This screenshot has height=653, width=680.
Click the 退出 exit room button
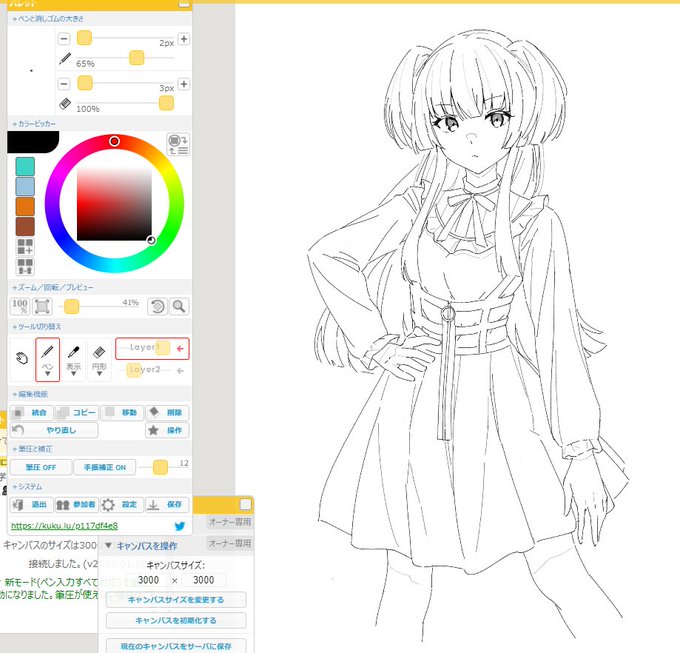pyautogui.click(x=32, y=505)
